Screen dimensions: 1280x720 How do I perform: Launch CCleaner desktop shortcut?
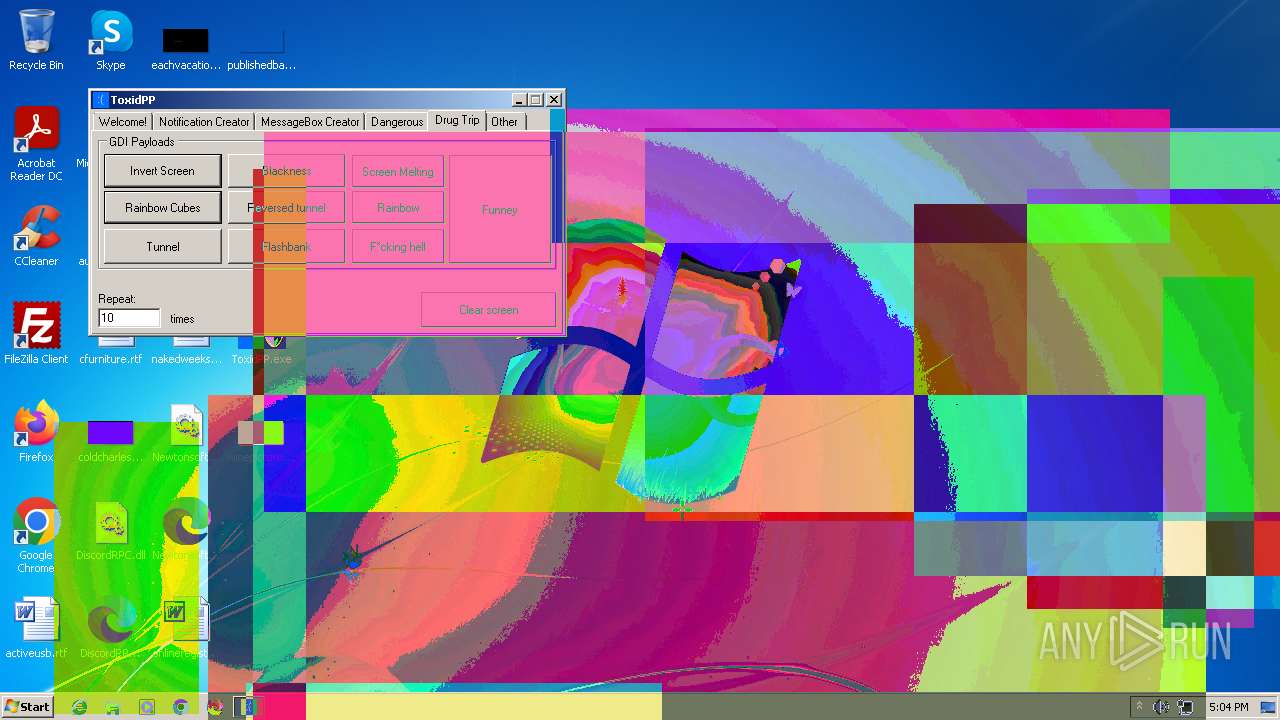click(36, 236)
